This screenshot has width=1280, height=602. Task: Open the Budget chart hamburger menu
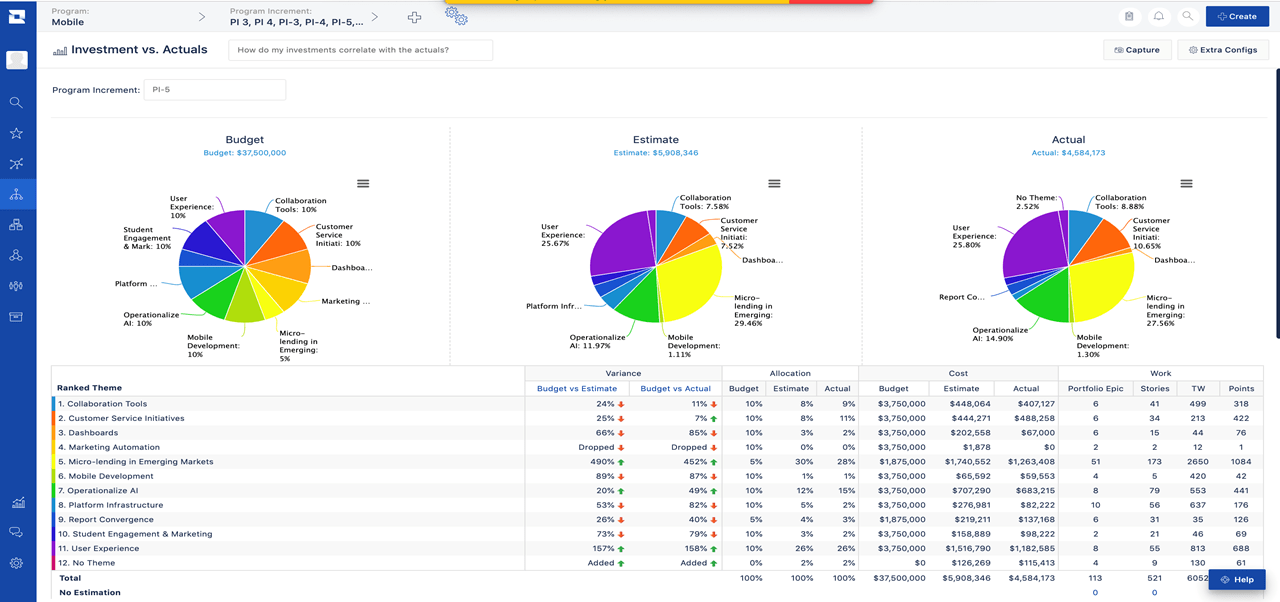(x=363, y=183)
